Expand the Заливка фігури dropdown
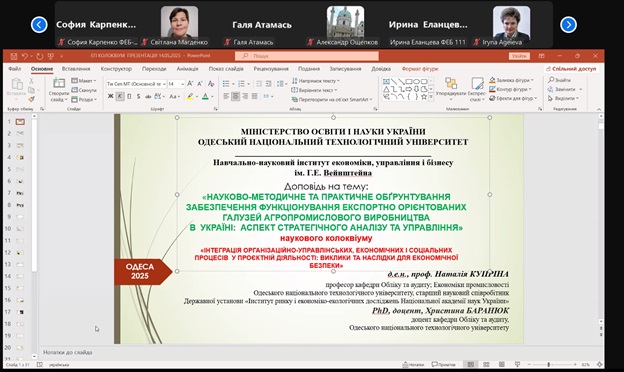624x372 pixels. point(532,80)
